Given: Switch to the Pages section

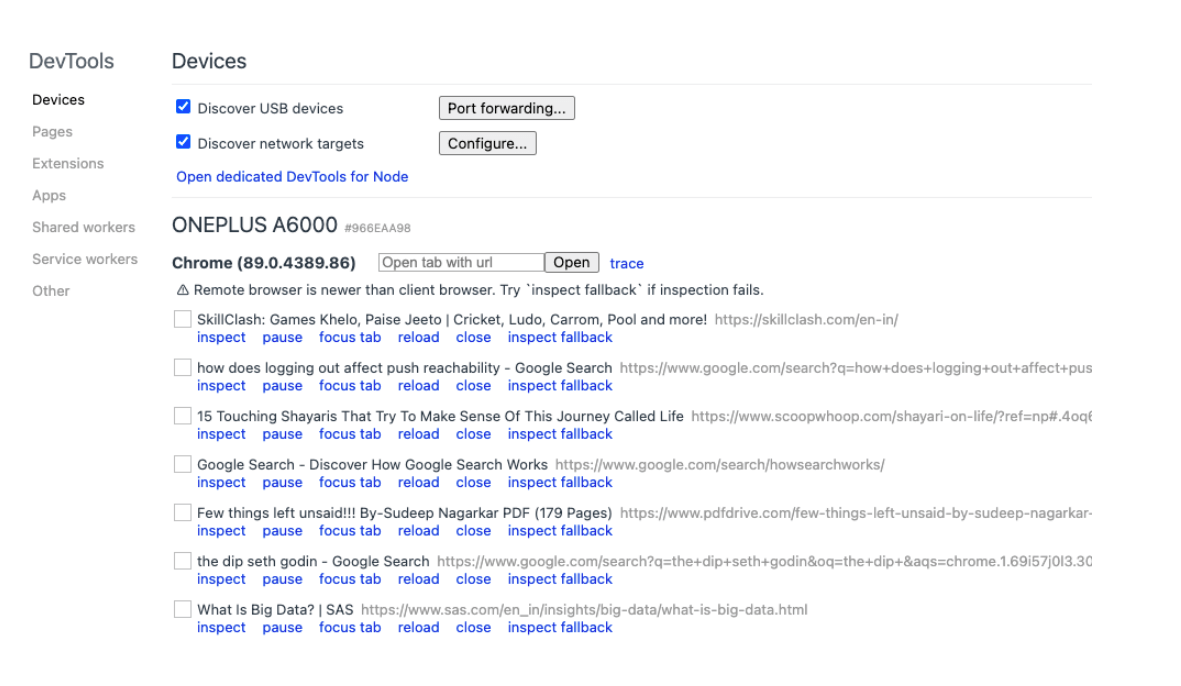Looking at the screenshot, I should click(x=52, y=132).
